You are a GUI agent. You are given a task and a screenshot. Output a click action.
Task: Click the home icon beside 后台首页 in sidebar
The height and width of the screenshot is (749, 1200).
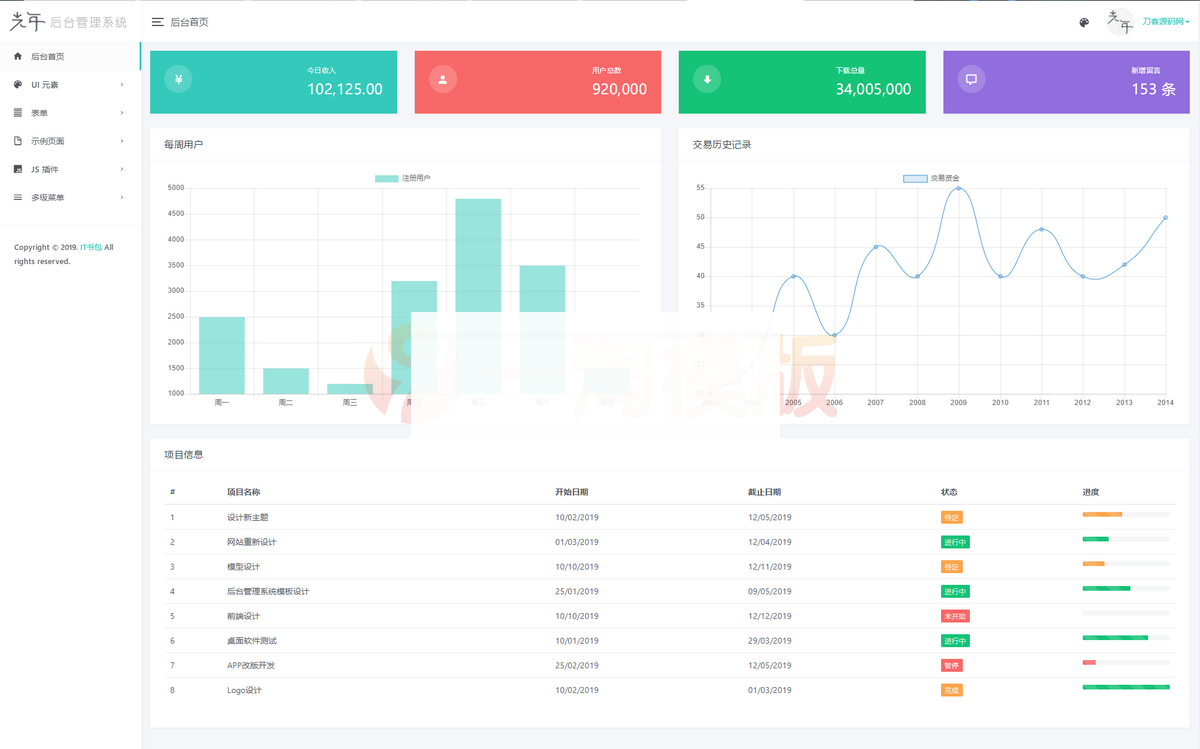coord(18,57)
